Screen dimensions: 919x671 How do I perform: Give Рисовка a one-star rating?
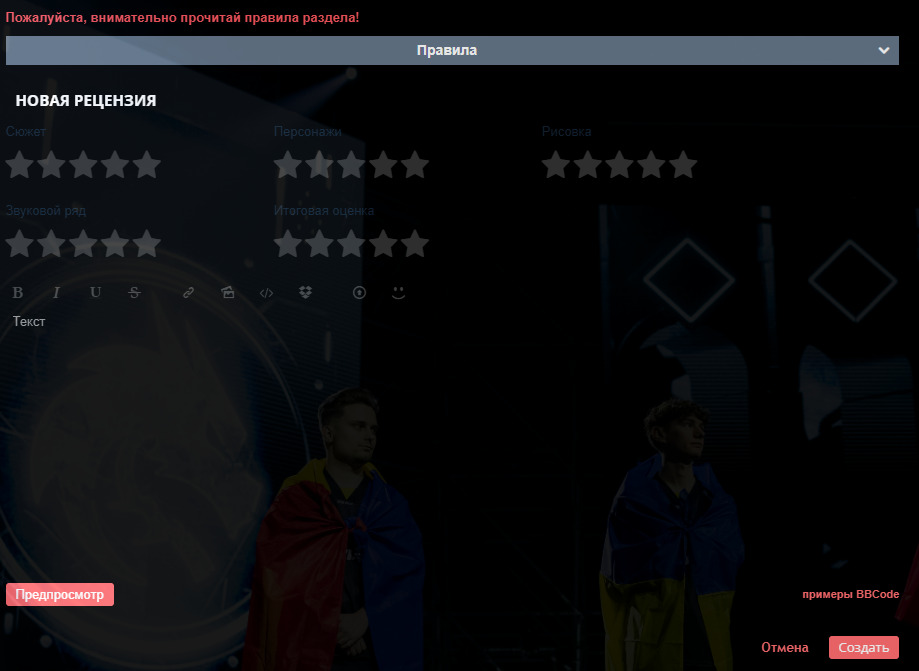point(556,164)
